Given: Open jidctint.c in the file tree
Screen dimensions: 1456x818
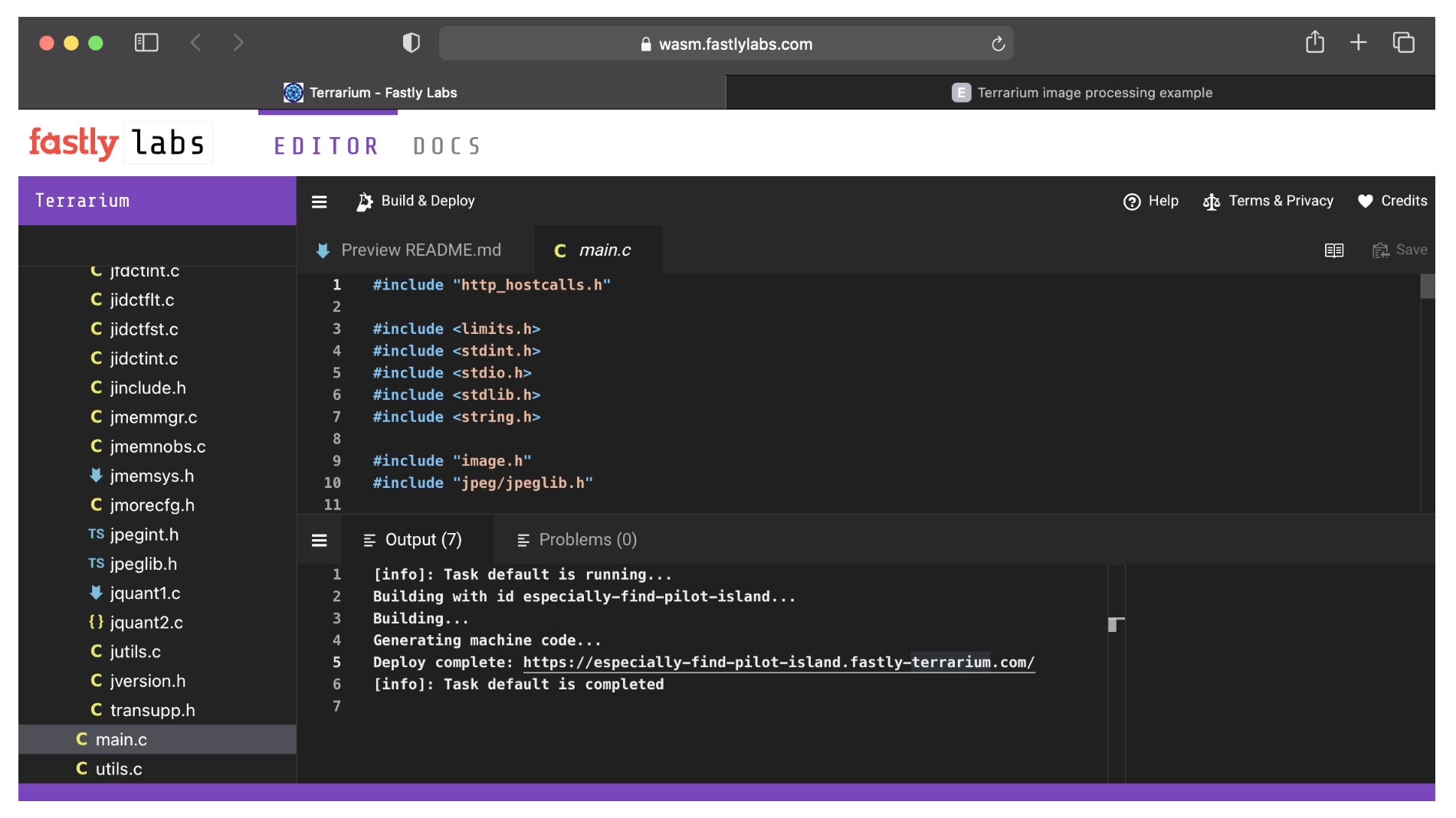Looking at the screenshot, I should [x=157, y=358].
